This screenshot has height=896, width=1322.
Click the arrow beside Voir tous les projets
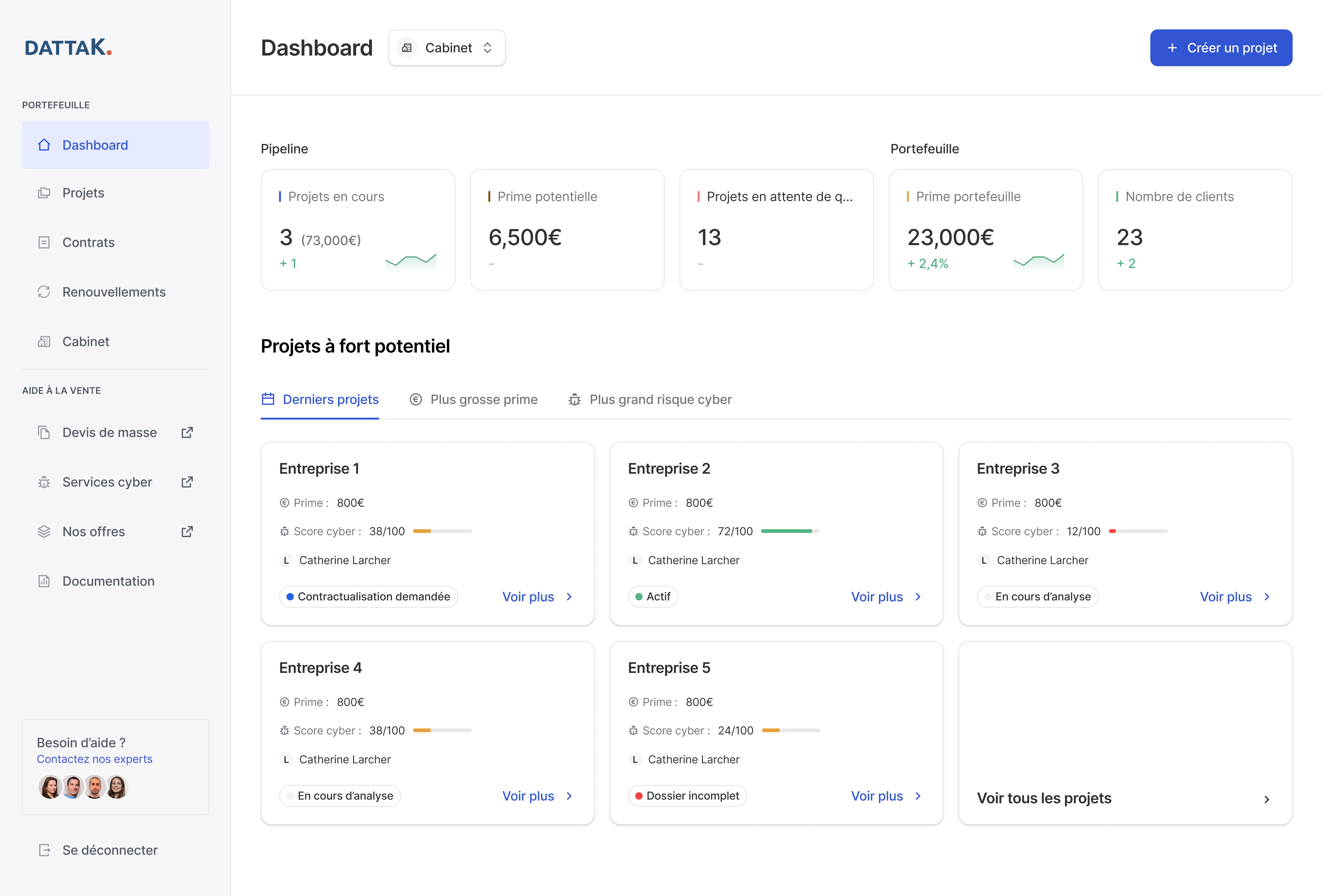1267,799
